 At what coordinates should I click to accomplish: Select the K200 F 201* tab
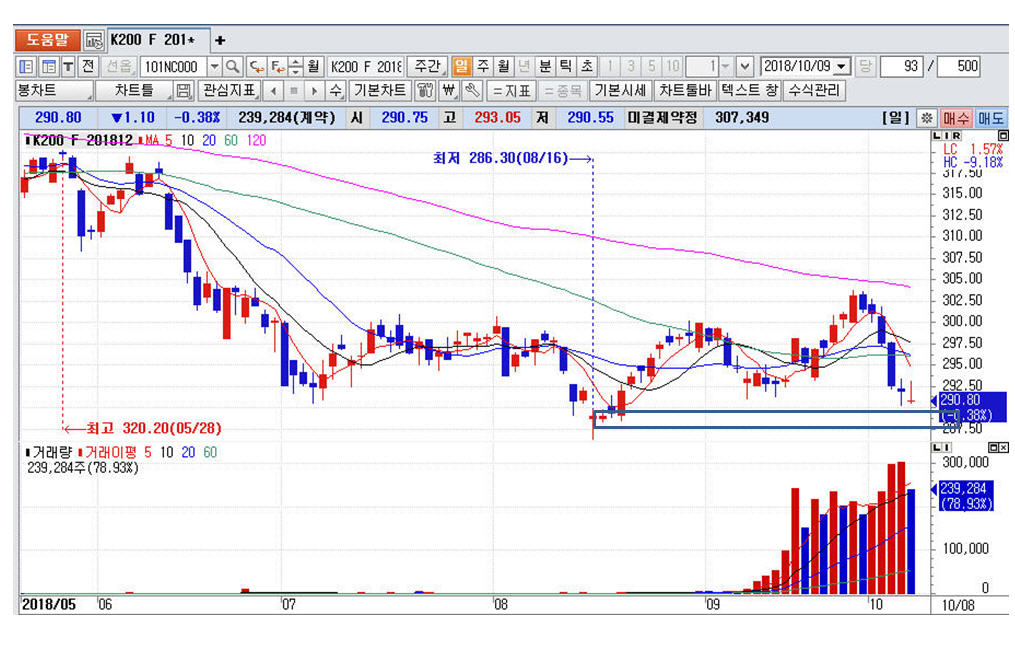pyautogui.click(x=157, y=40)
